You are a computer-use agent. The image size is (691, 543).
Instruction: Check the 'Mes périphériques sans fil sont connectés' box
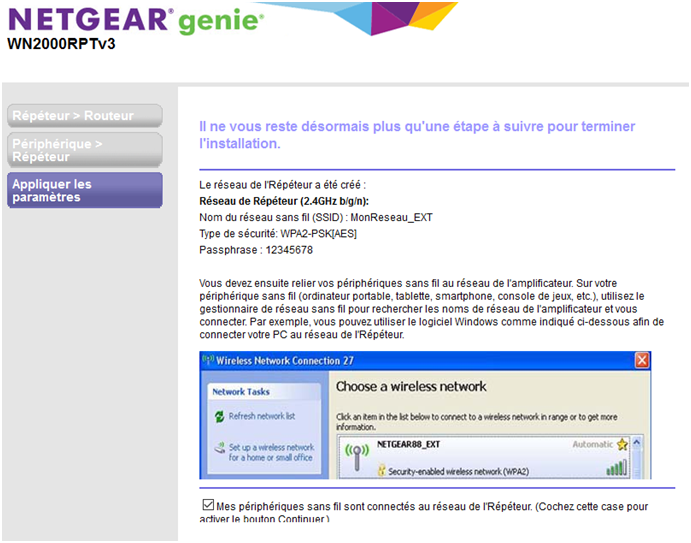tap(208, 505)
